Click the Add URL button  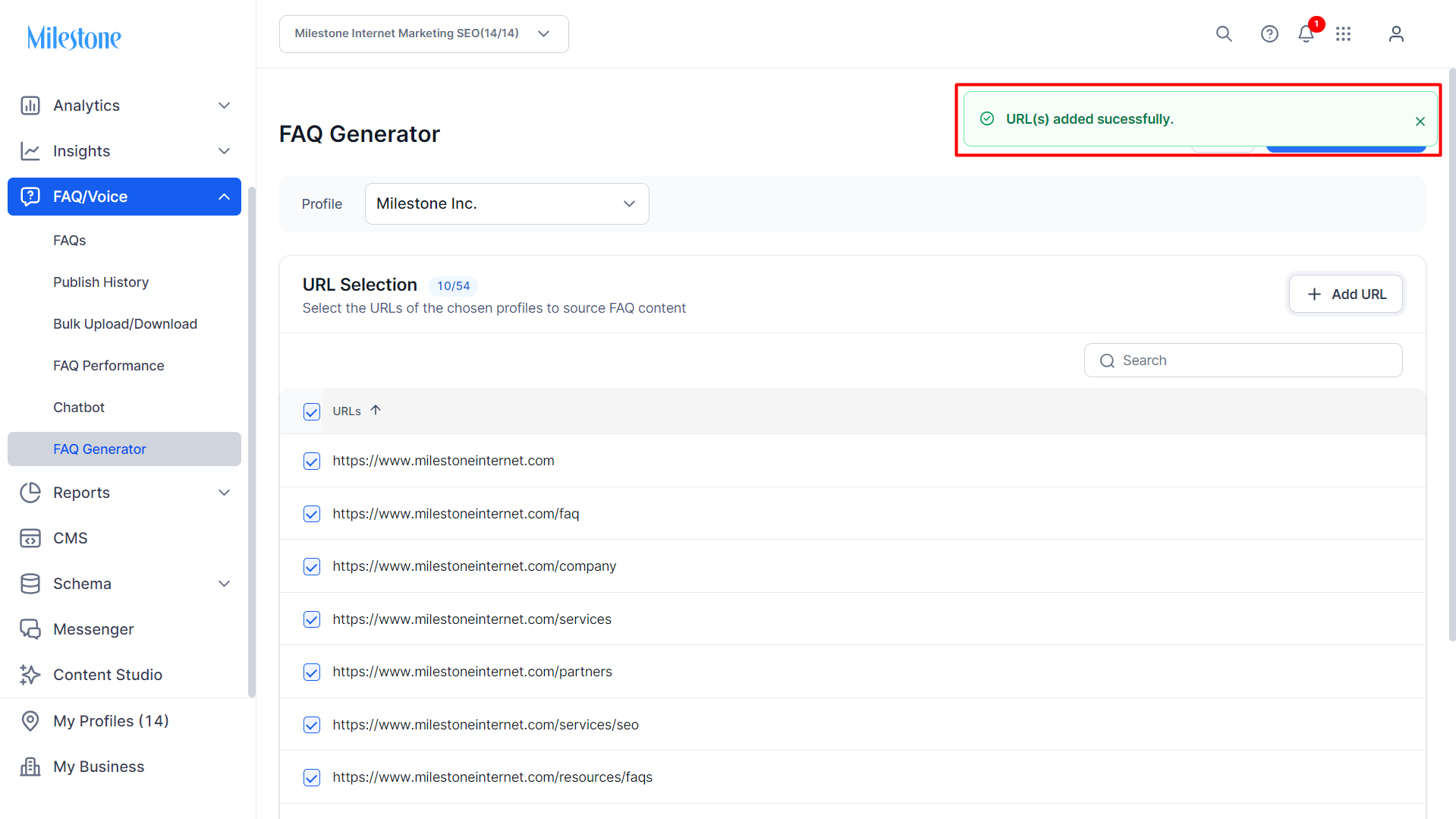tap(1346, 294)
